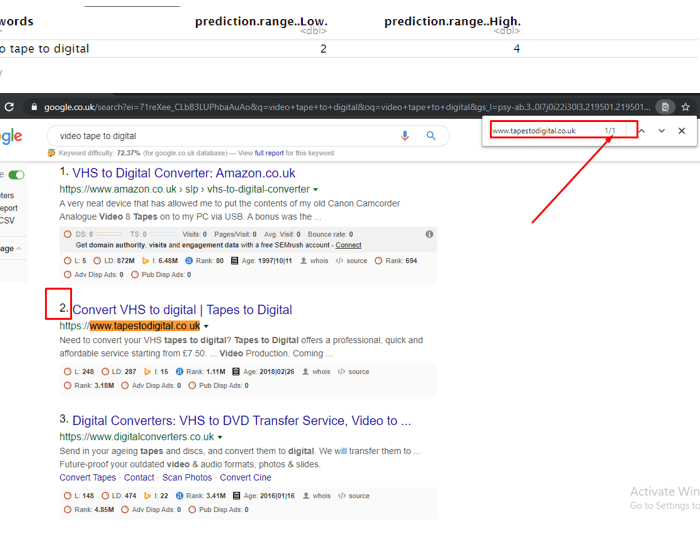Bookmark this page with the star icon
Image resolution: width=700 pixels, height=557 pixels.
coord(686,107)
